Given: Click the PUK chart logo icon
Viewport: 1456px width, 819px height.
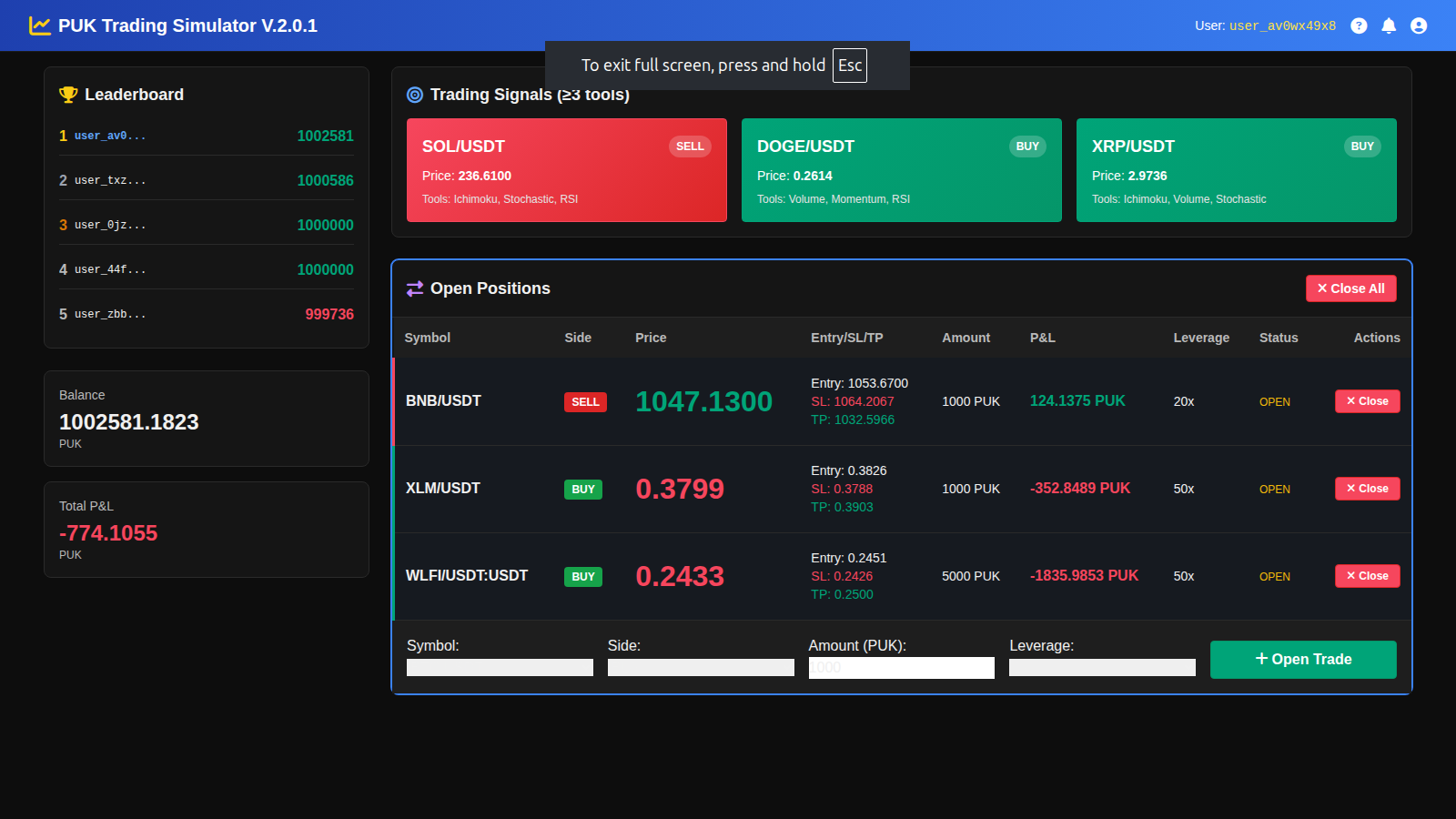Looking at the screenshot, I should click(x=39, y=25).
